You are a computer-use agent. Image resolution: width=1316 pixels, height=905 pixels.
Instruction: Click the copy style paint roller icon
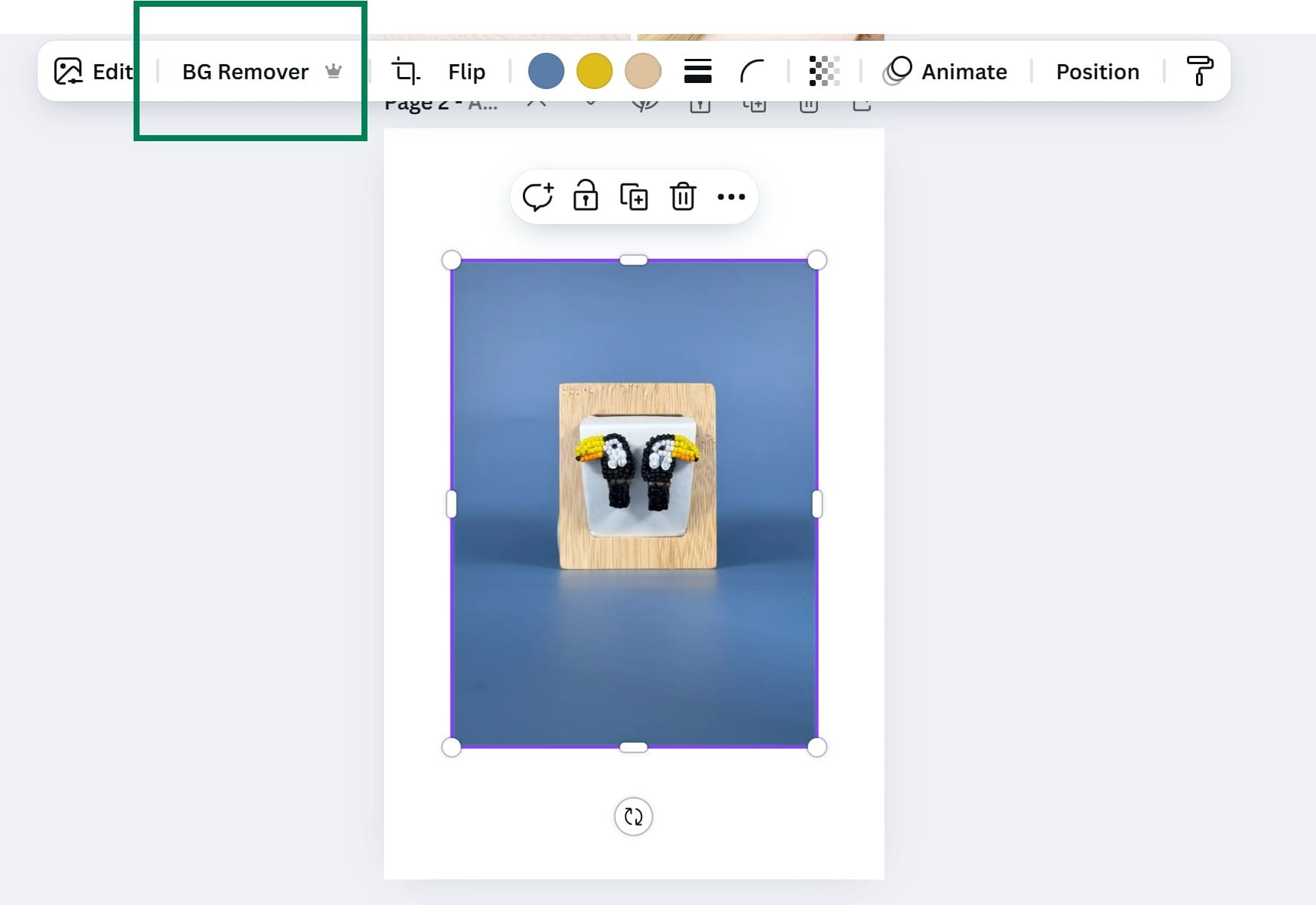pyautogui.click(x=1199, y=71)
